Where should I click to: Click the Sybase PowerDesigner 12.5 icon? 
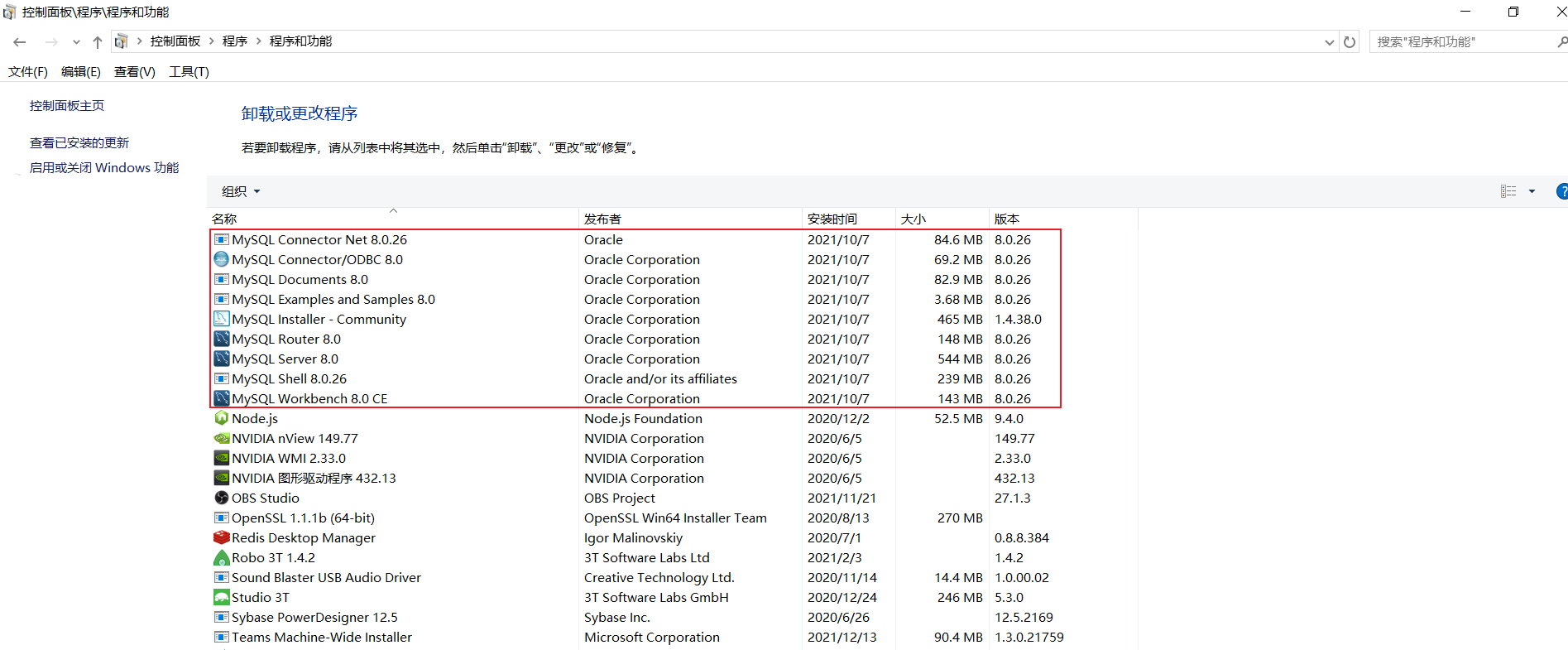[x=222, y=617]
